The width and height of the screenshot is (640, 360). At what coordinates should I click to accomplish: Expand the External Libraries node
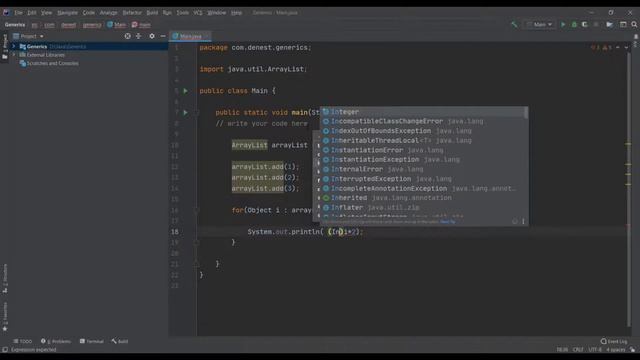pyautogui.click(x=14, y=55)
